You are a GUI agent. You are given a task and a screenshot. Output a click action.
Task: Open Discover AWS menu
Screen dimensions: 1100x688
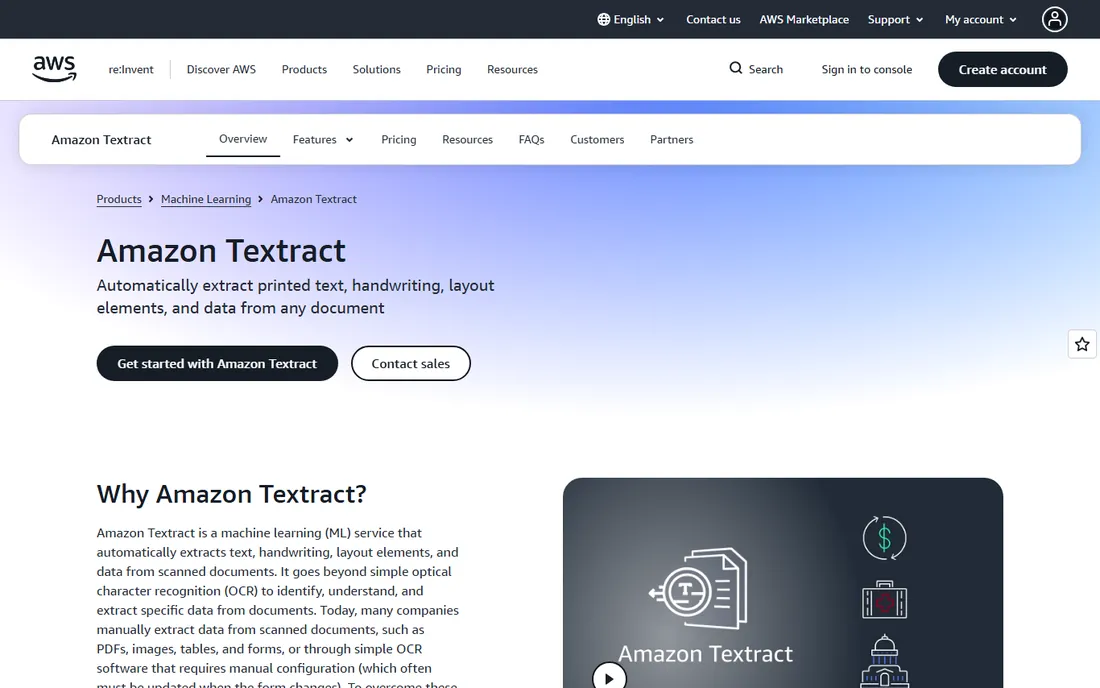221,69
